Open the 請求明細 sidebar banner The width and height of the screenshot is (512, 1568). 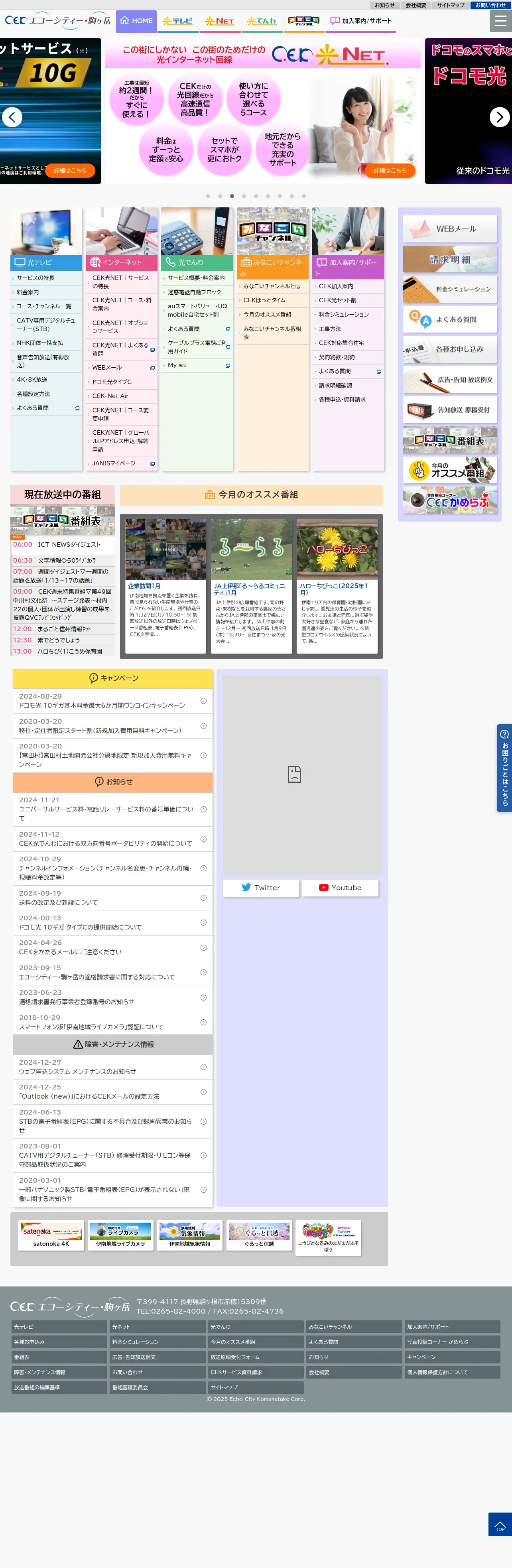coord(450,259)
